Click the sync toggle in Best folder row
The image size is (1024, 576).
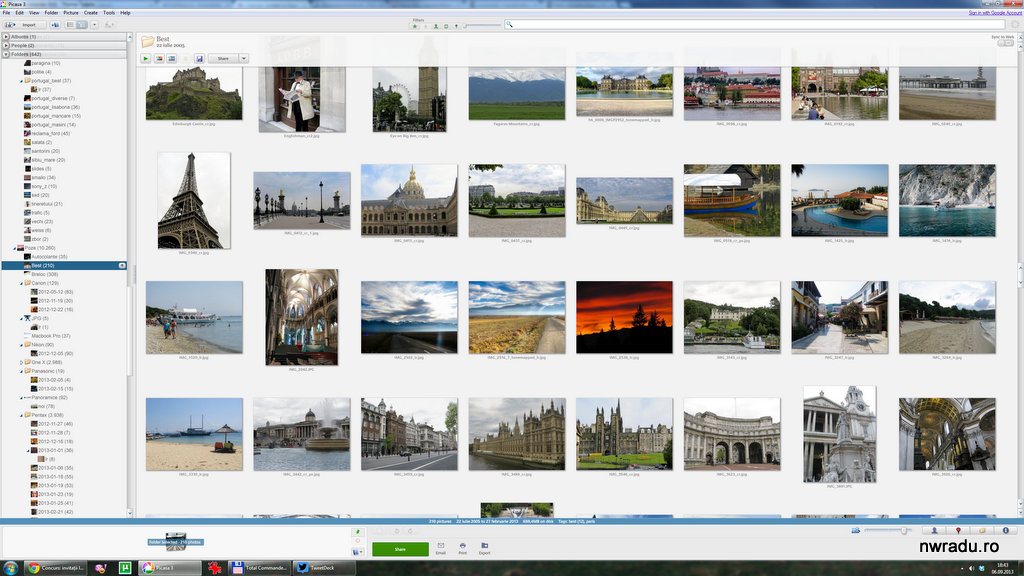121,266
